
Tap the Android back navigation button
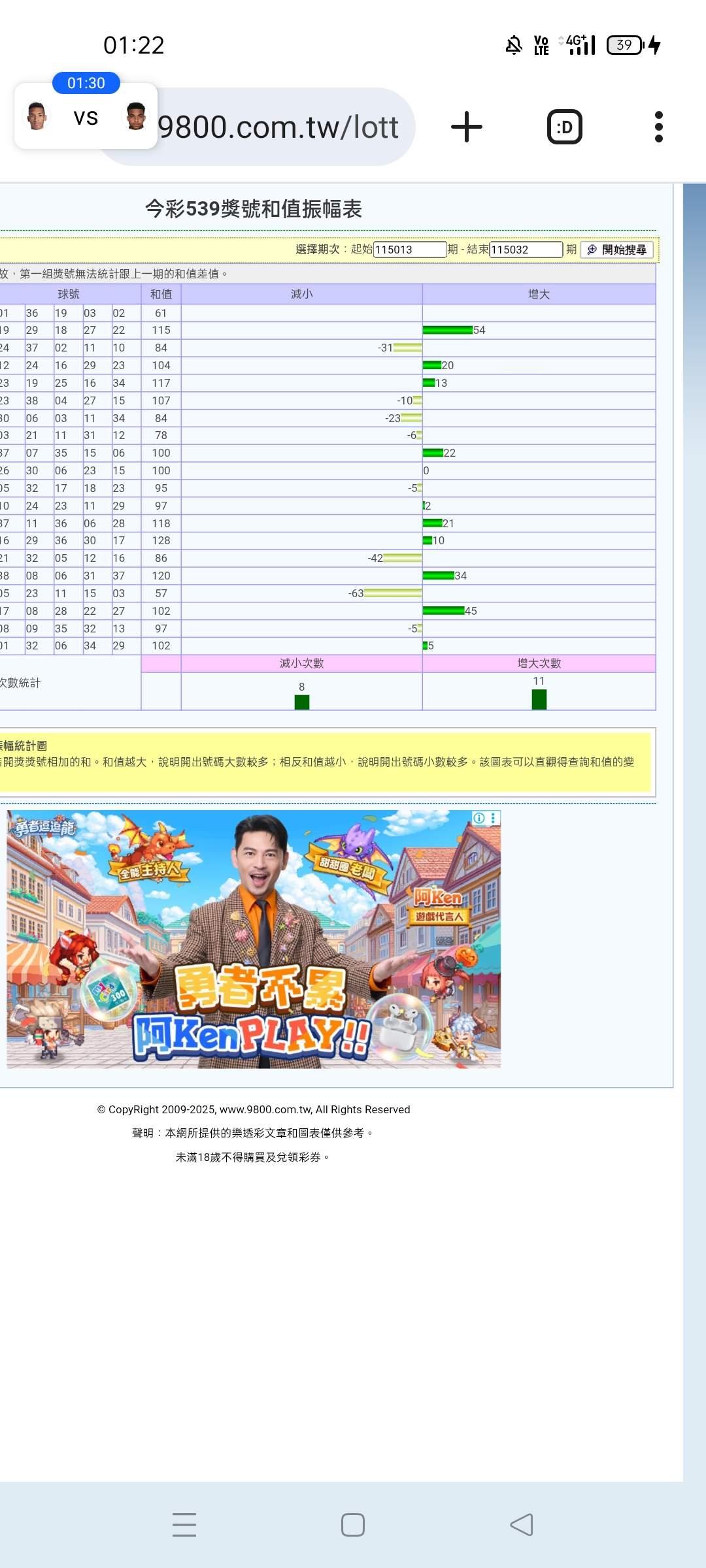click(x=521, y=1525)
